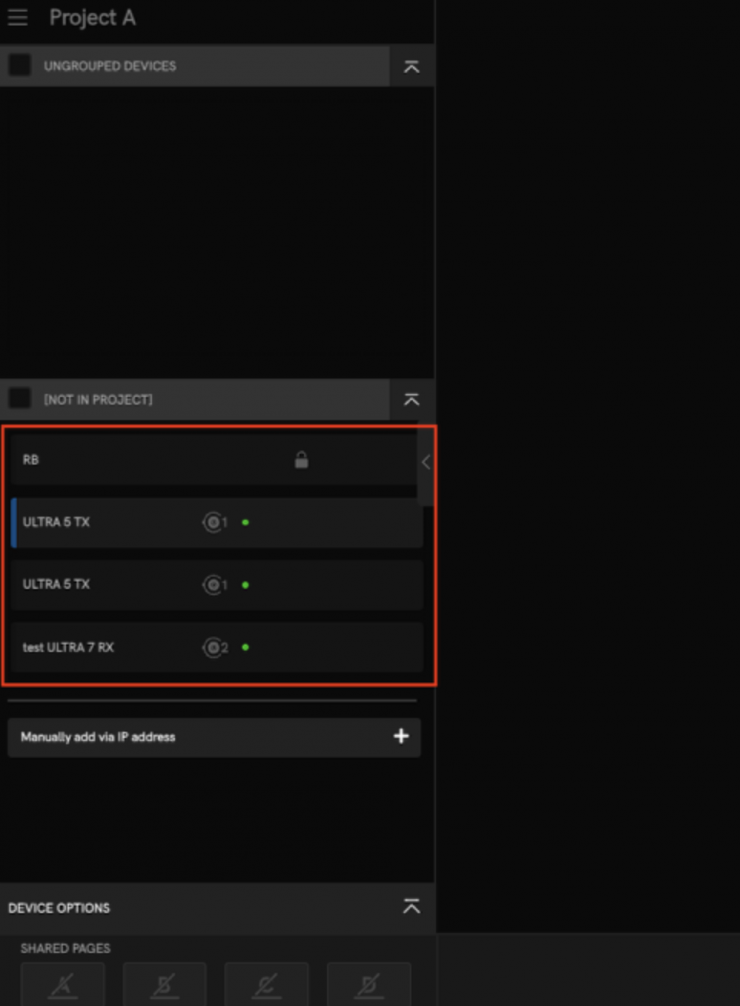This screenshot has height=1006, width=740.
Task: Click the lock icon on RB
Action: 301,460
